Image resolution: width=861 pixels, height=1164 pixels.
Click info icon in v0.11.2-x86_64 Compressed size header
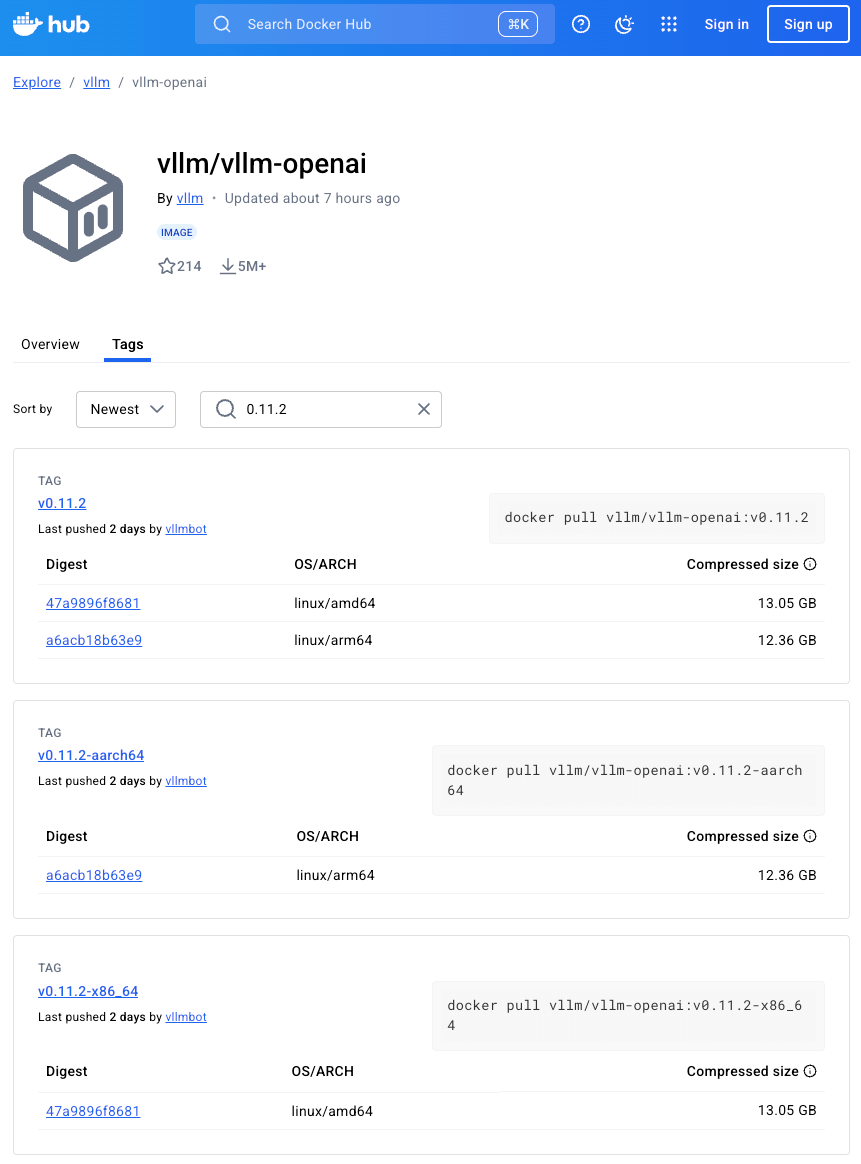tap(810, 1071)
